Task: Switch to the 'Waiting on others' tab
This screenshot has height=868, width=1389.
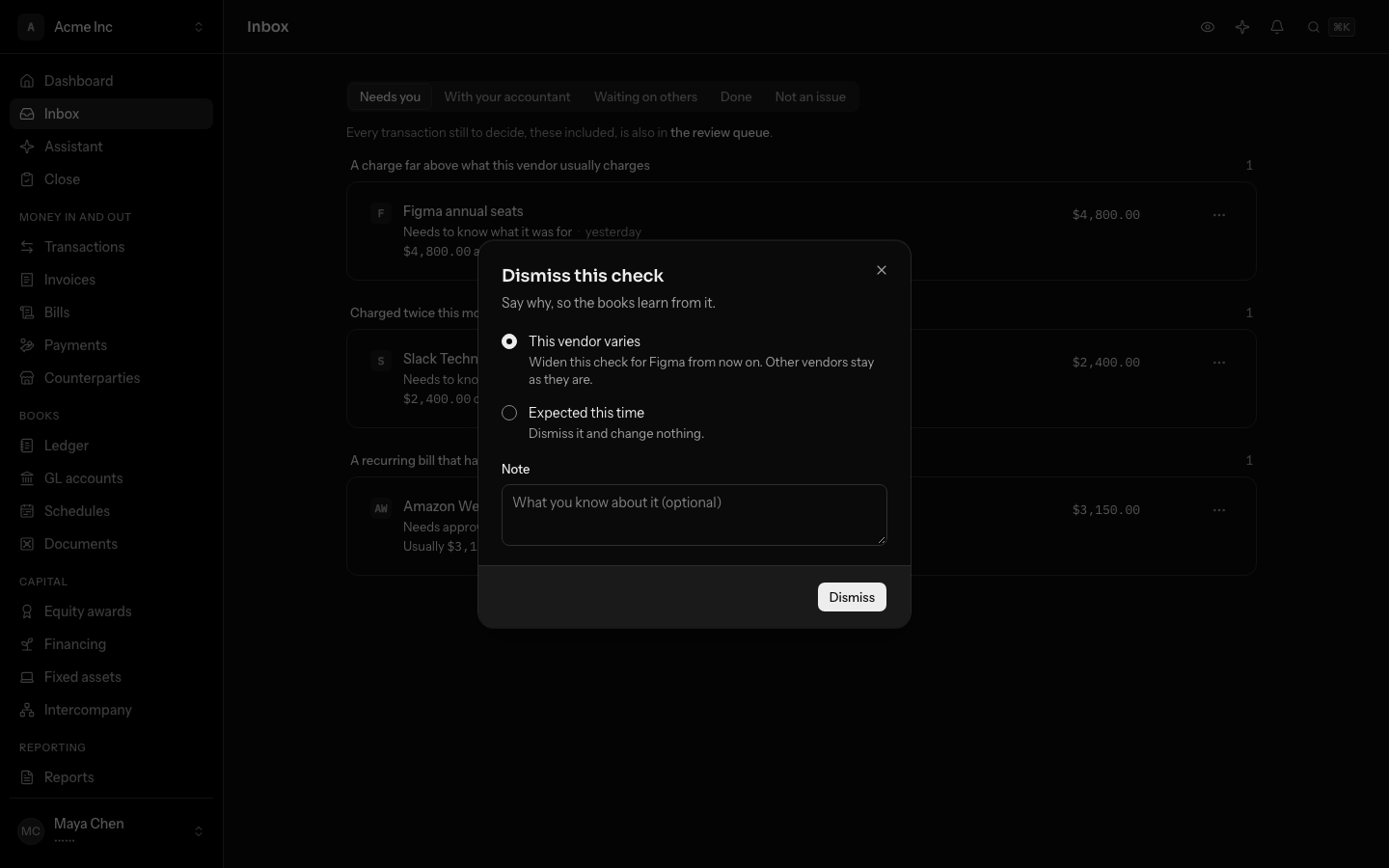Action: [645, 96]
